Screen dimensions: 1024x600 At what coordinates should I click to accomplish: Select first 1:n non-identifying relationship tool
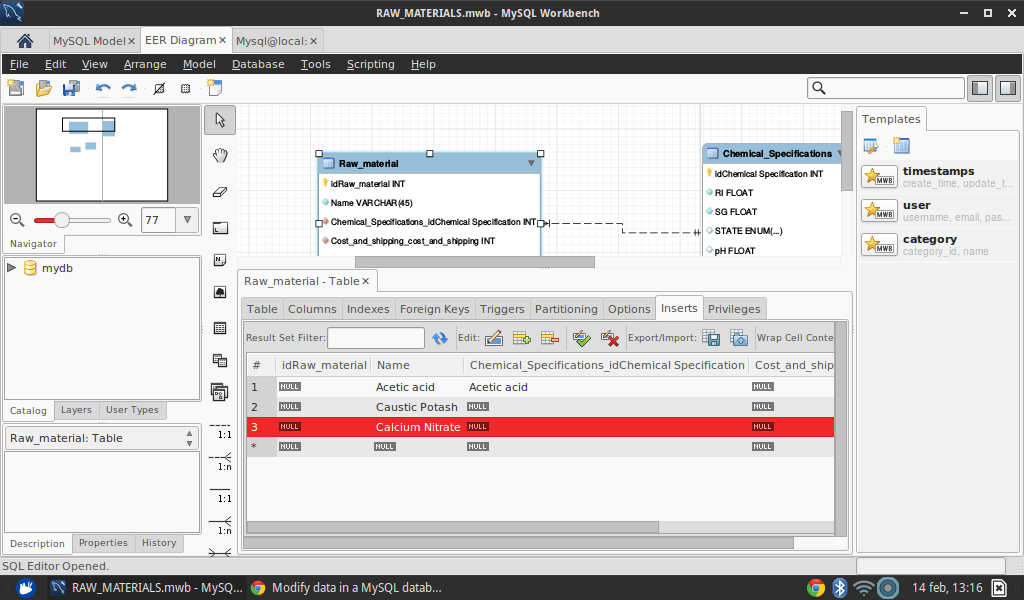point(220,462)
